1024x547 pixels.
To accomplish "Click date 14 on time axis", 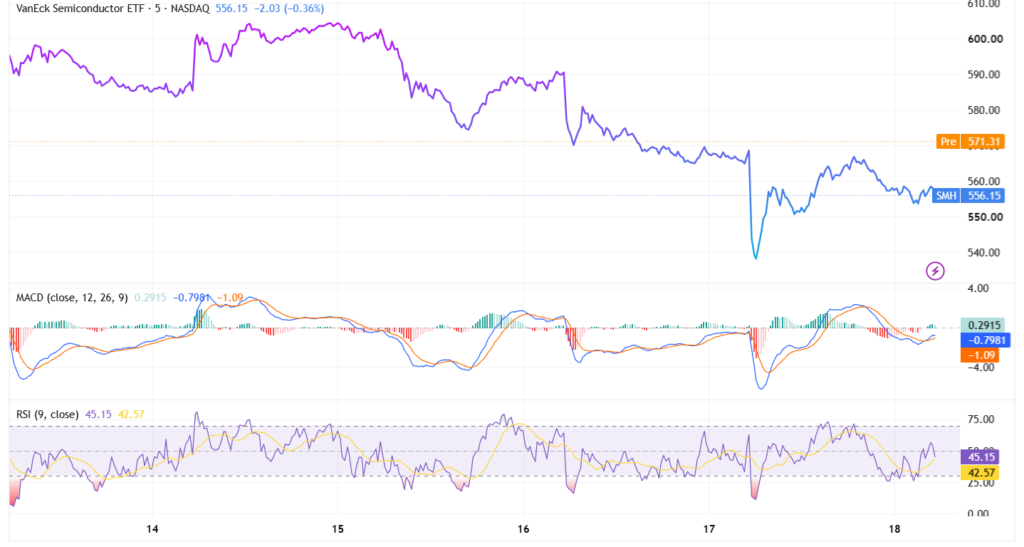I will [152, 529].
